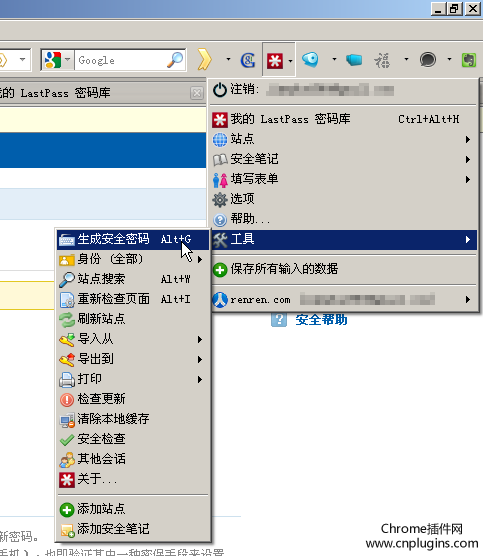Click the 帮助... help menu item

(343, 219)
